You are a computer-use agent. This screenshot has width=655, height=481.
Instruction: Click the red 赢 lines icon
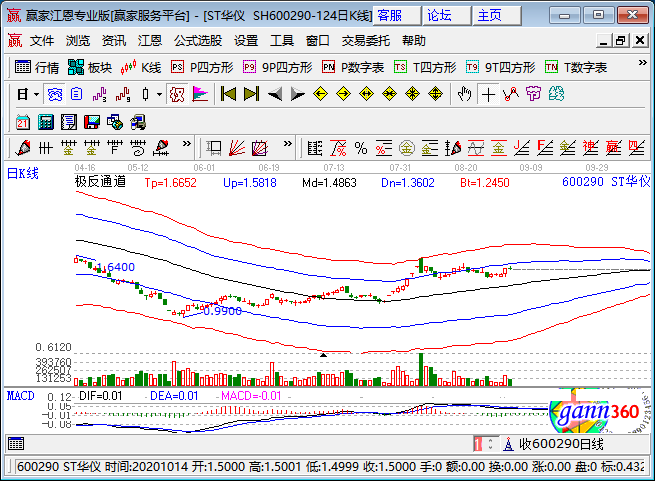point(613,148)
